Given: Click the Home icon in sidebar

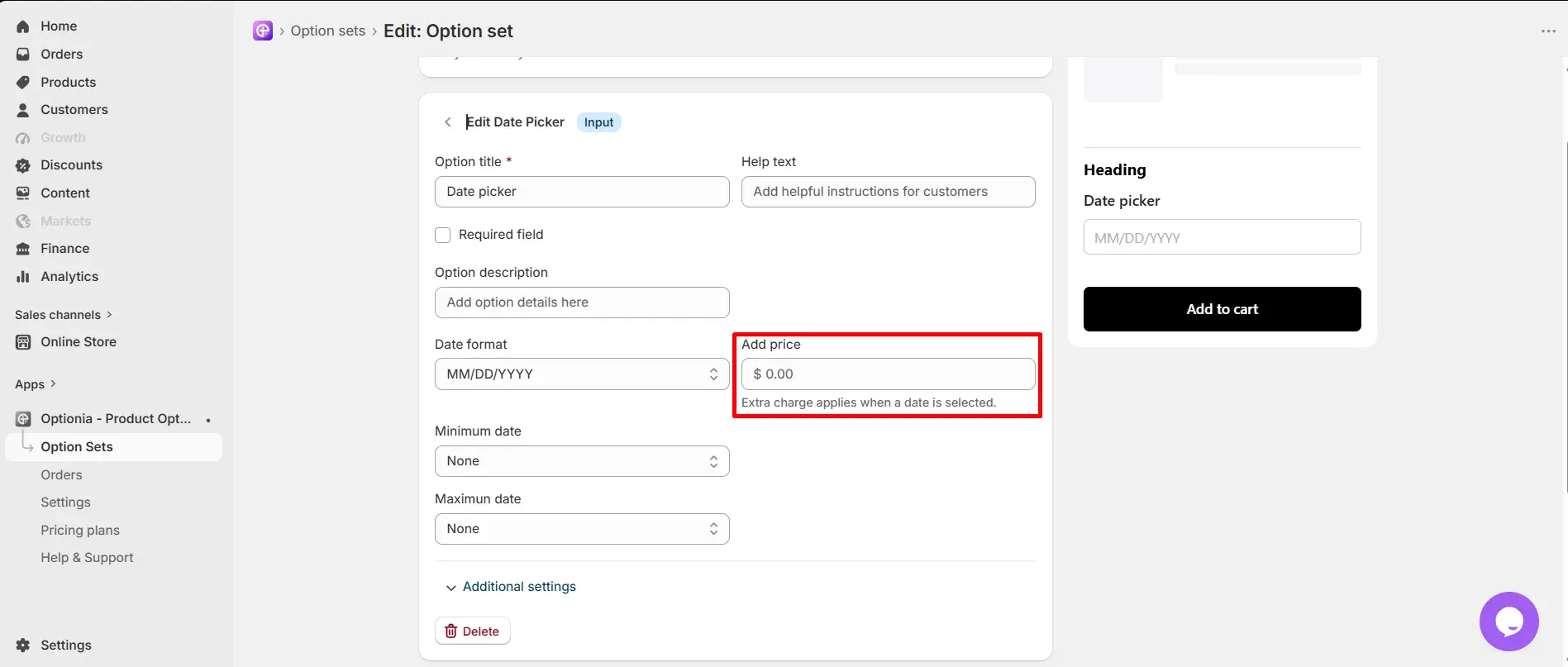Looking at the screenshot, I should tap(23, 26).
